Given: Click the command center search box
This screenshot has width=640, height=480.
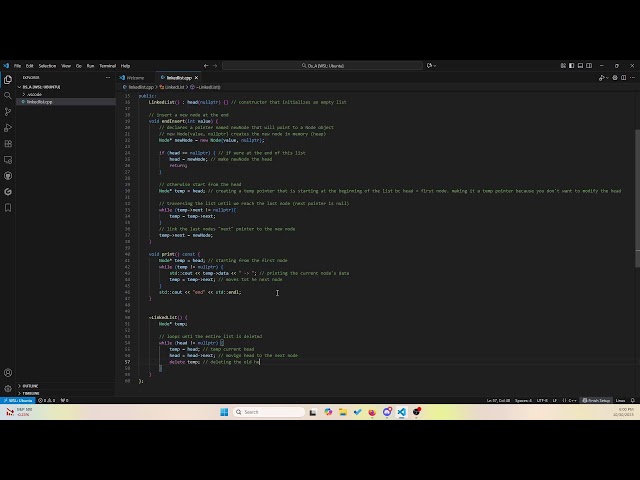Looking at the screenshot, I should point(322,66).
